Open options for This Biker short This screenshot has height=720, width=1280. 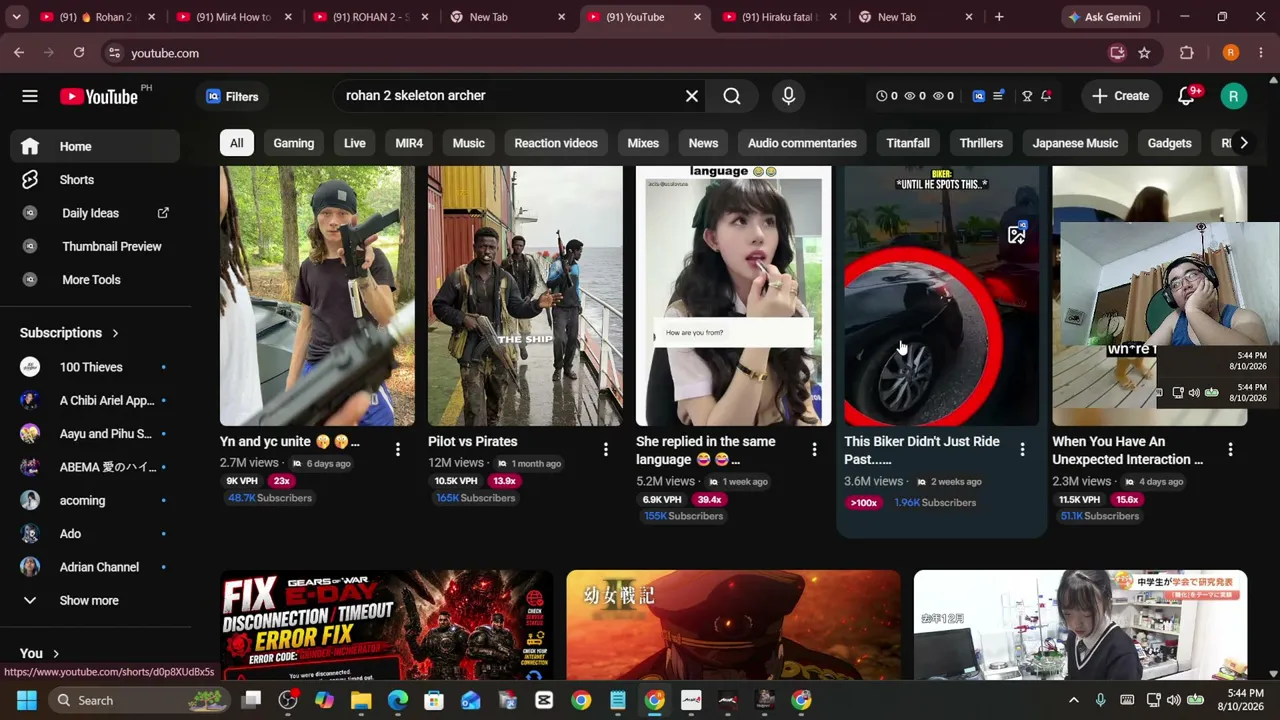[x=1022, y=450]
